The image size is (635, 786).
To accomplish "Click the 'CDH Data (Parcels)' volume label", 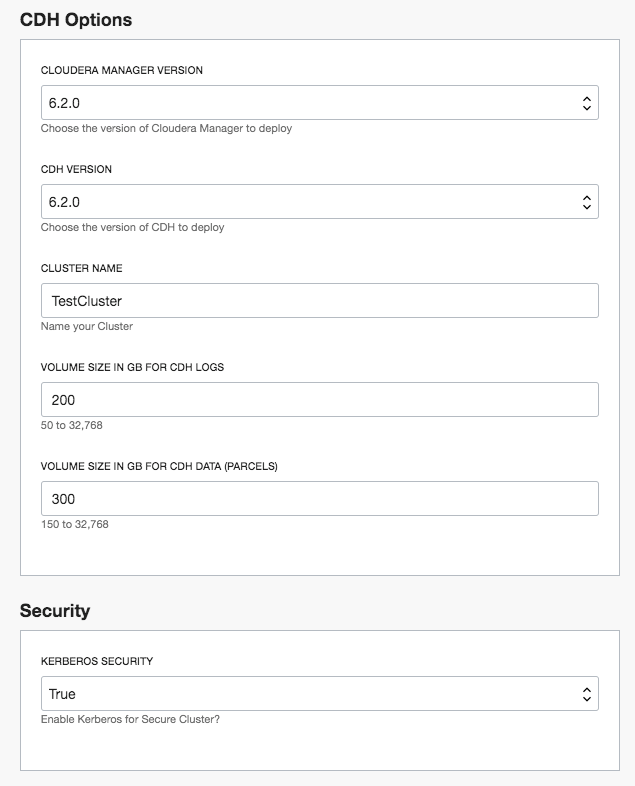I will click(x=159, y=466).
